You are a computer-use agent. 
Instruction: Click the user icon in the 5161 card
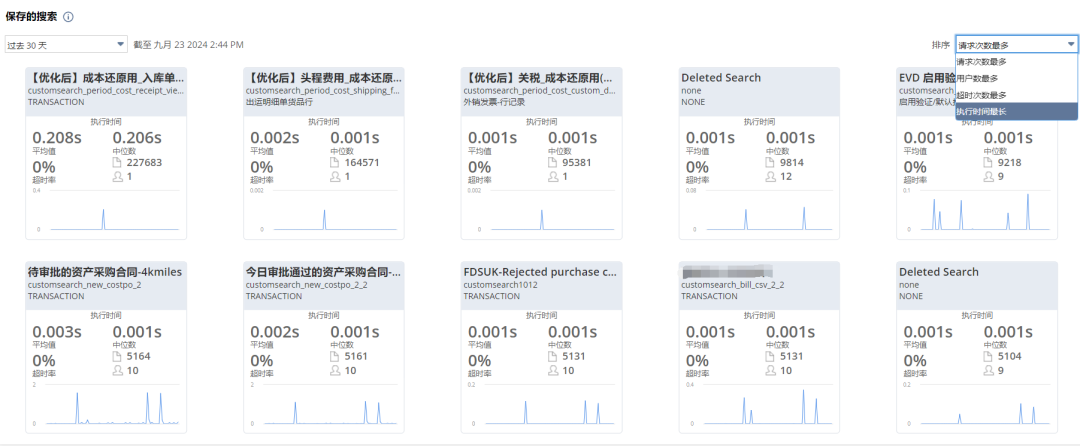(x=335, y=371)
